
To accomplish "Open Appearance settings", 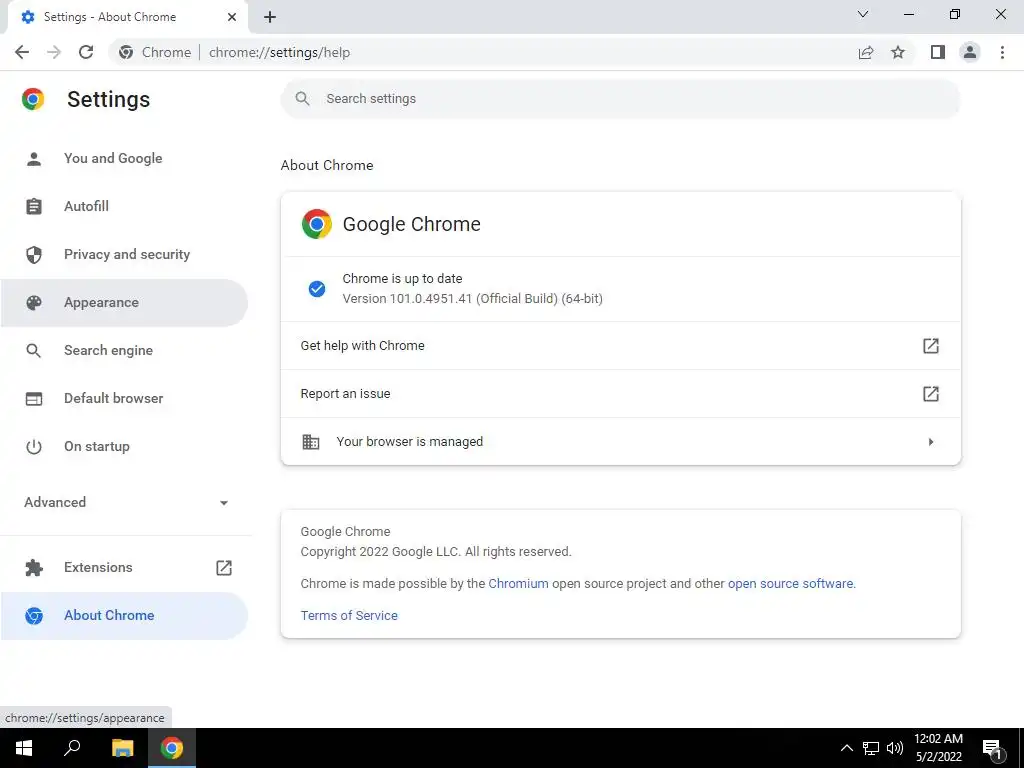I will [124, 302].
